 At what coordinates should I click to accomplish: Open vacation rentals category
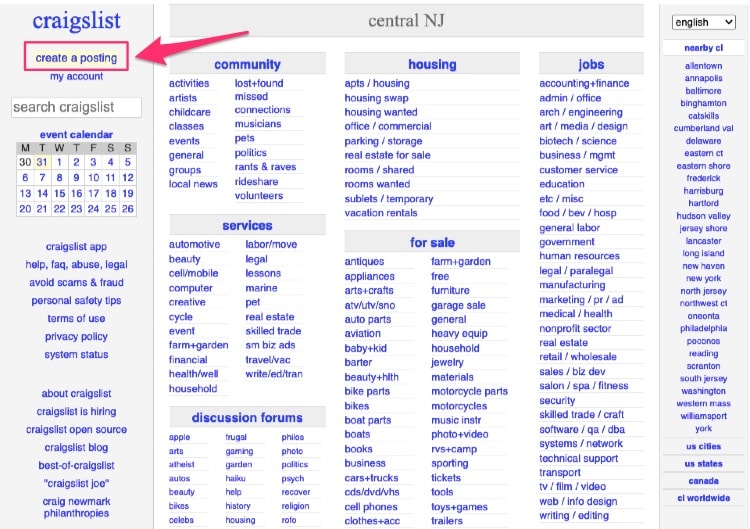click(x=381, y=213)
